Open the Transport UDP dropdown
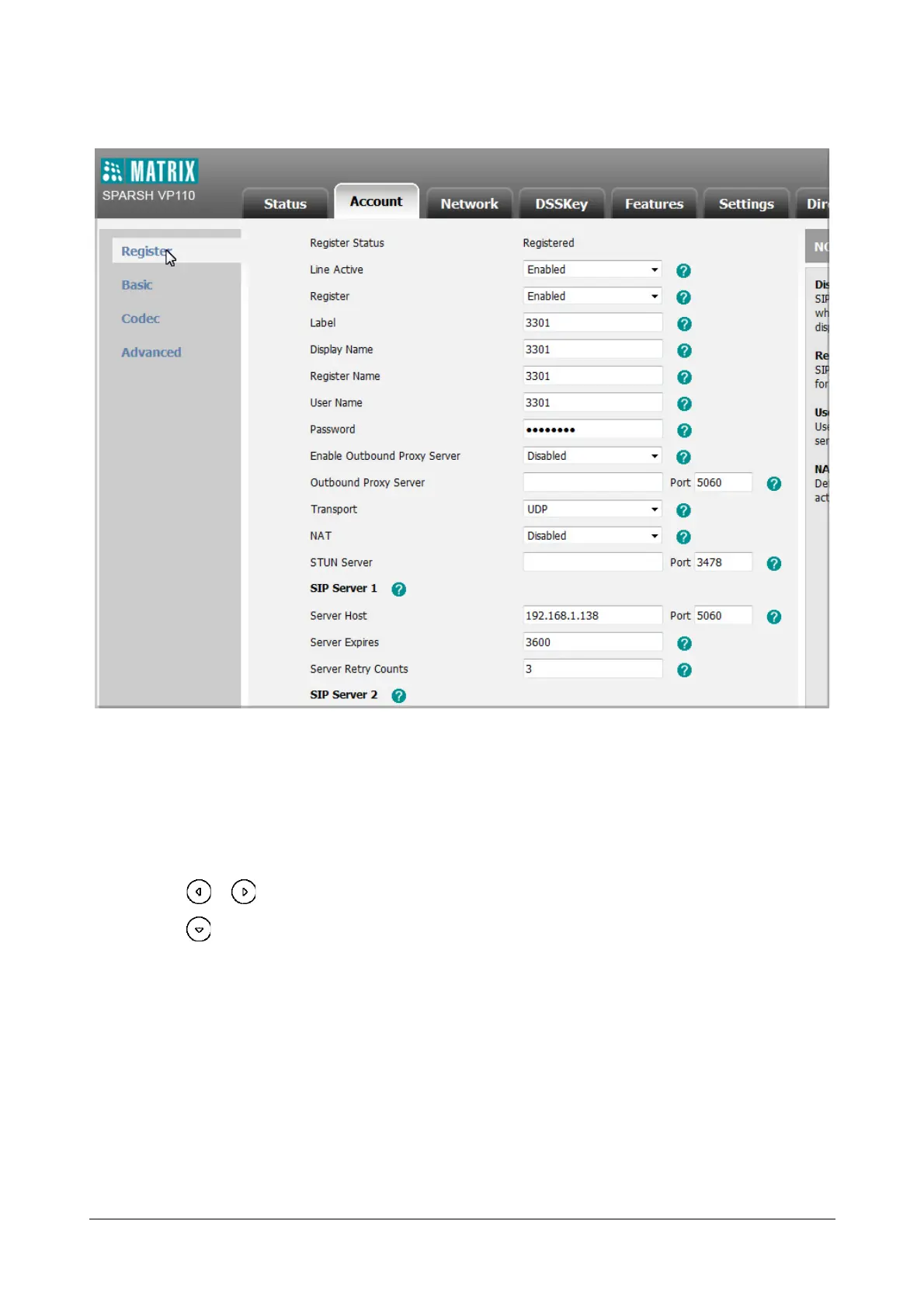Screen dimensions: 924x1308 [592, 510]
